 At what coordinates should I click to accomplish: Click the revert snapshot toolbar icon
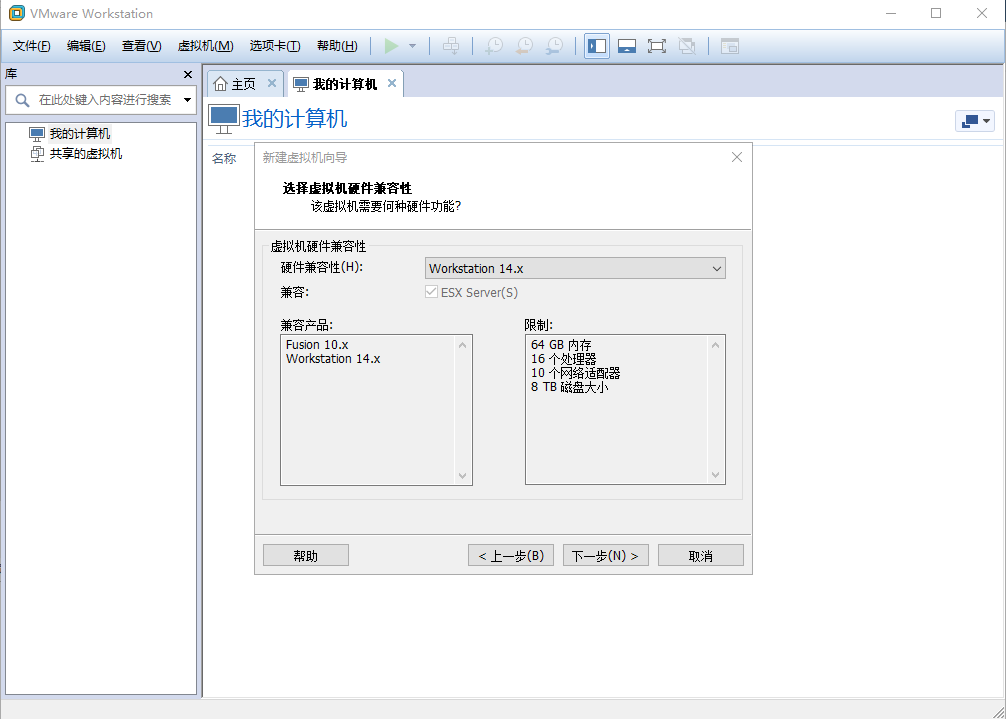[524, 46]
